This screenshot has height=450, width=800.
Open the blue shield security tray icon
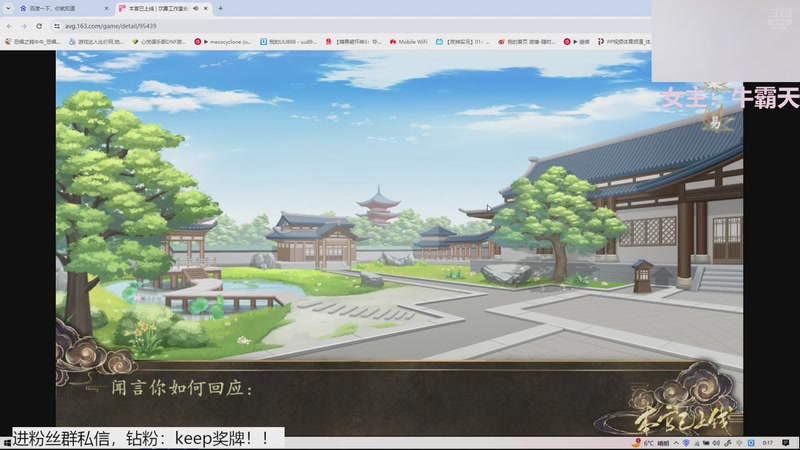coord(686,443)
